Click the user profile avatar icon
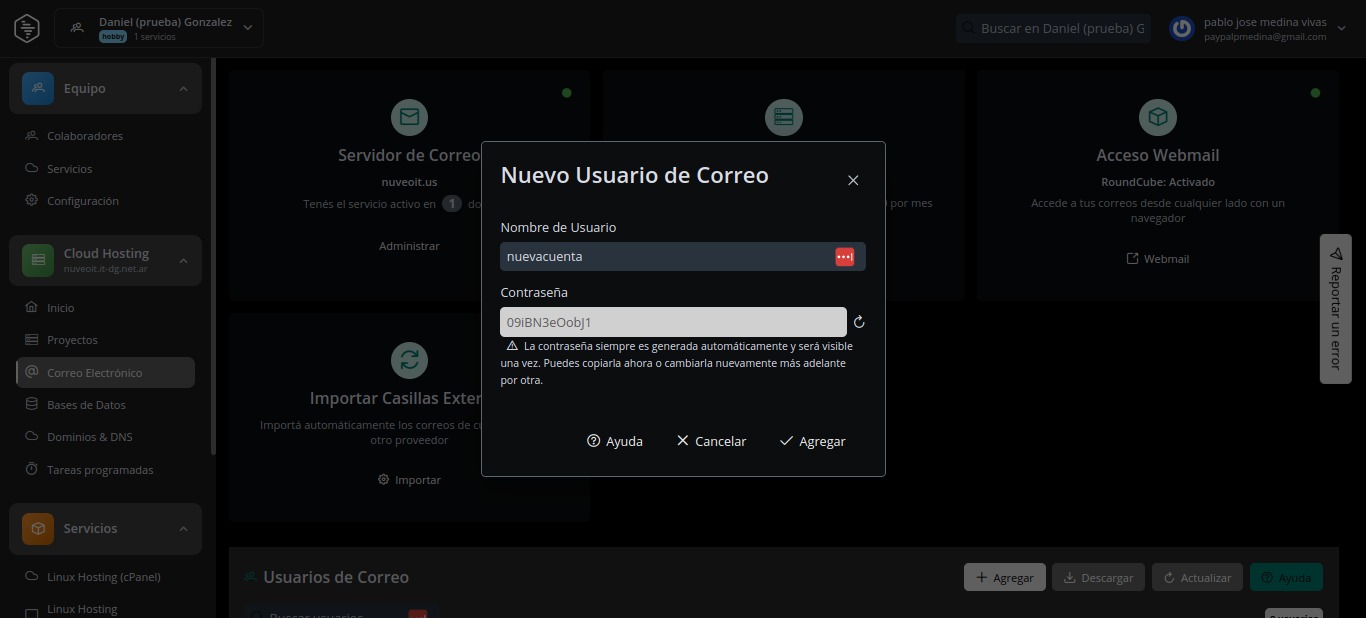 1182,29
